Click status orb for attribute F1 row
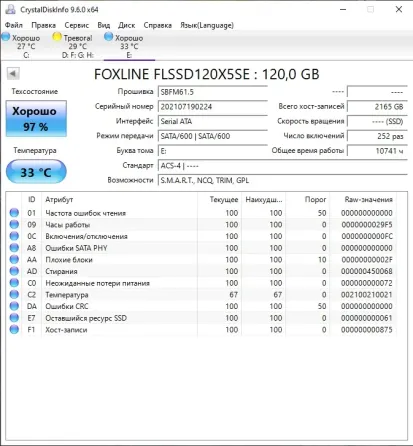 [x=14, y=329]
